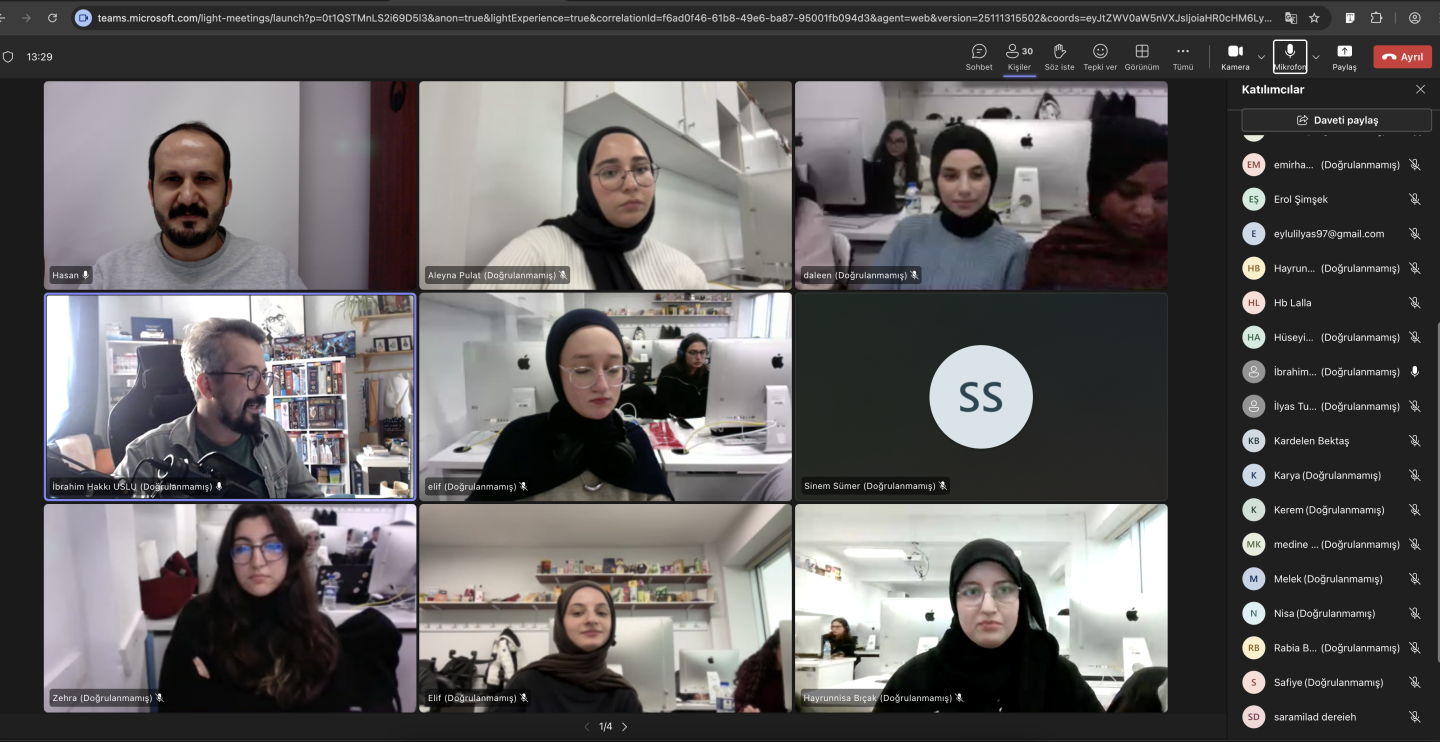The width and height of the screenshot is (1440, 742).
Task: Open the Sohbet chat panel
Action: point(979,57)
